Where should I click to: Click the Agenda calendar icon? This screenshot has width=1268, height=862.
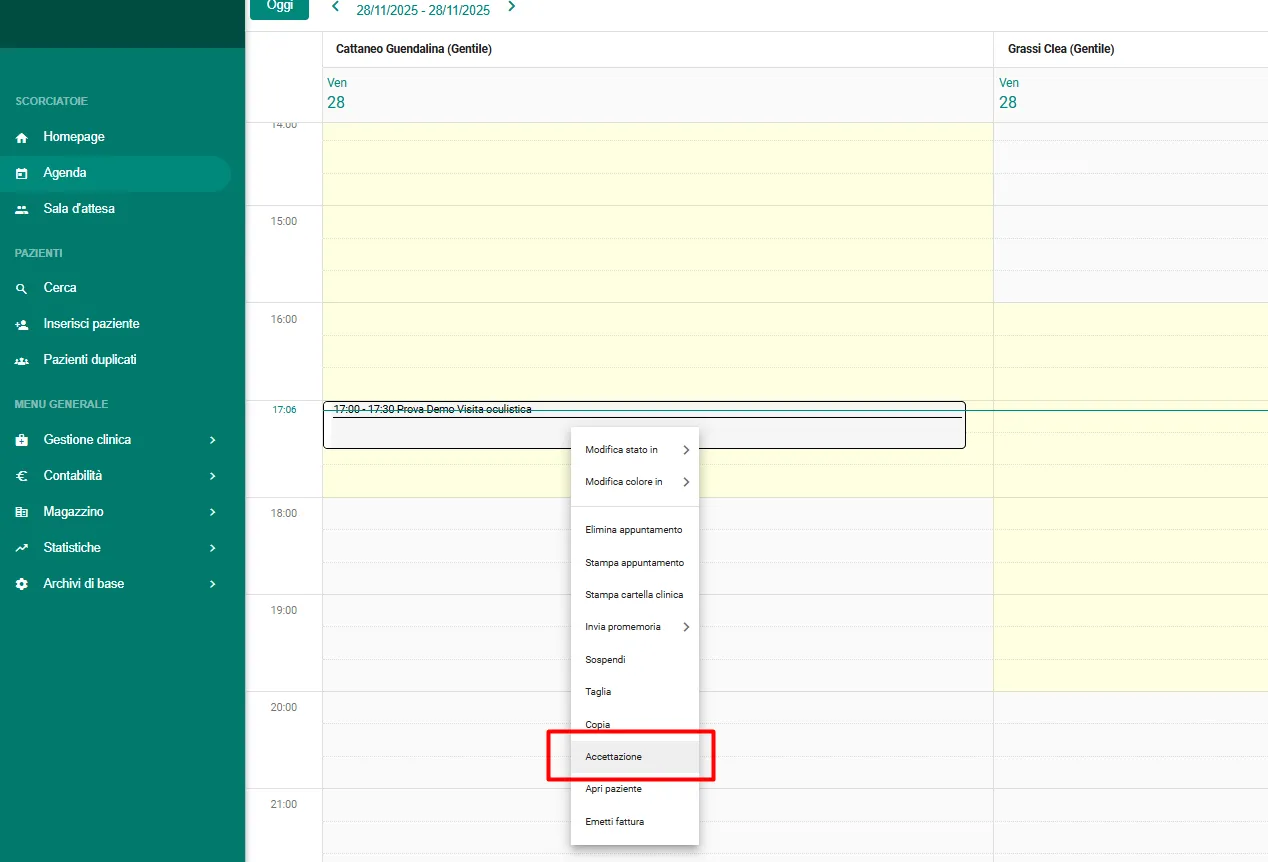[22, 173]
